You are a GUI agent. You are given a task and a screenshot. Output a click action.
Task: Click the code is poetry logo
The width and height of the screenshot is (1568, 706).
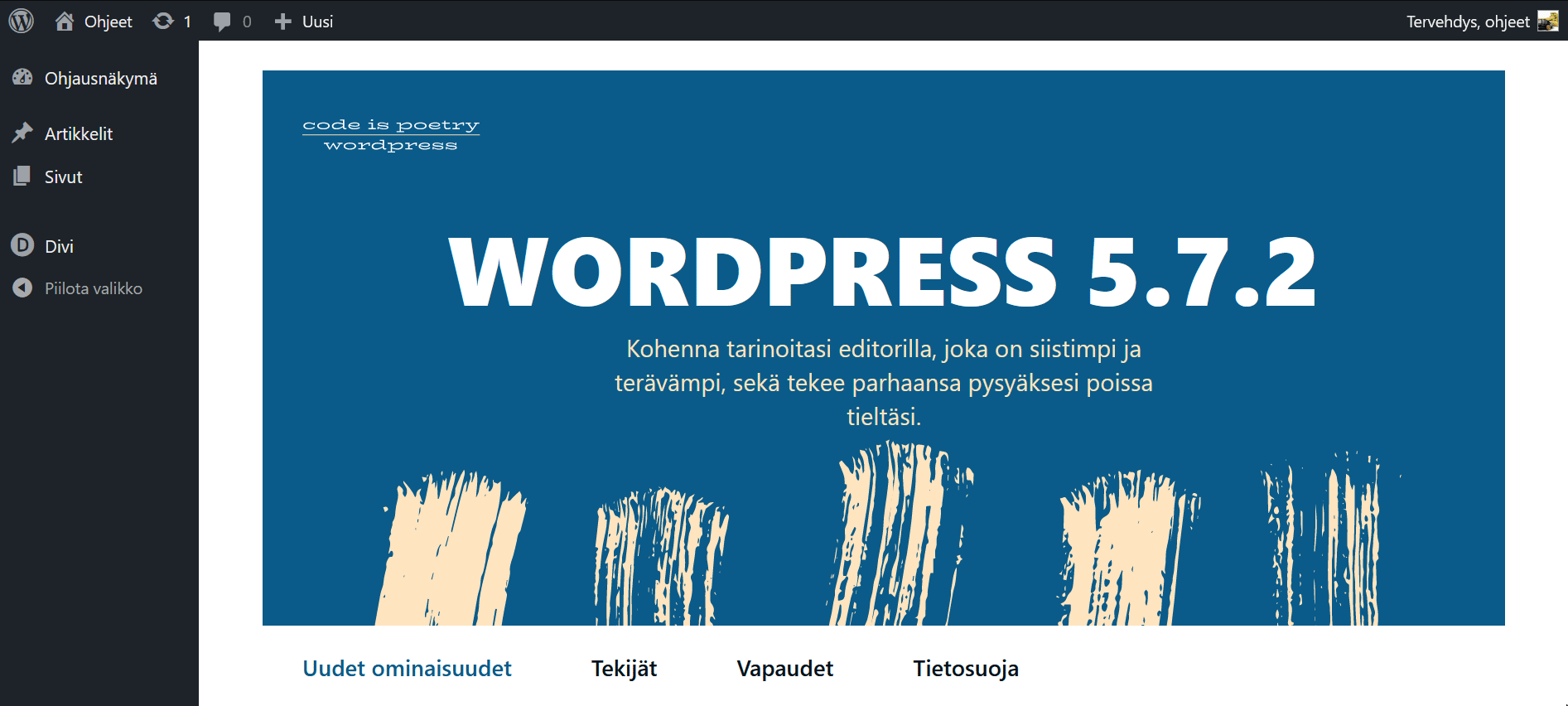391,134
